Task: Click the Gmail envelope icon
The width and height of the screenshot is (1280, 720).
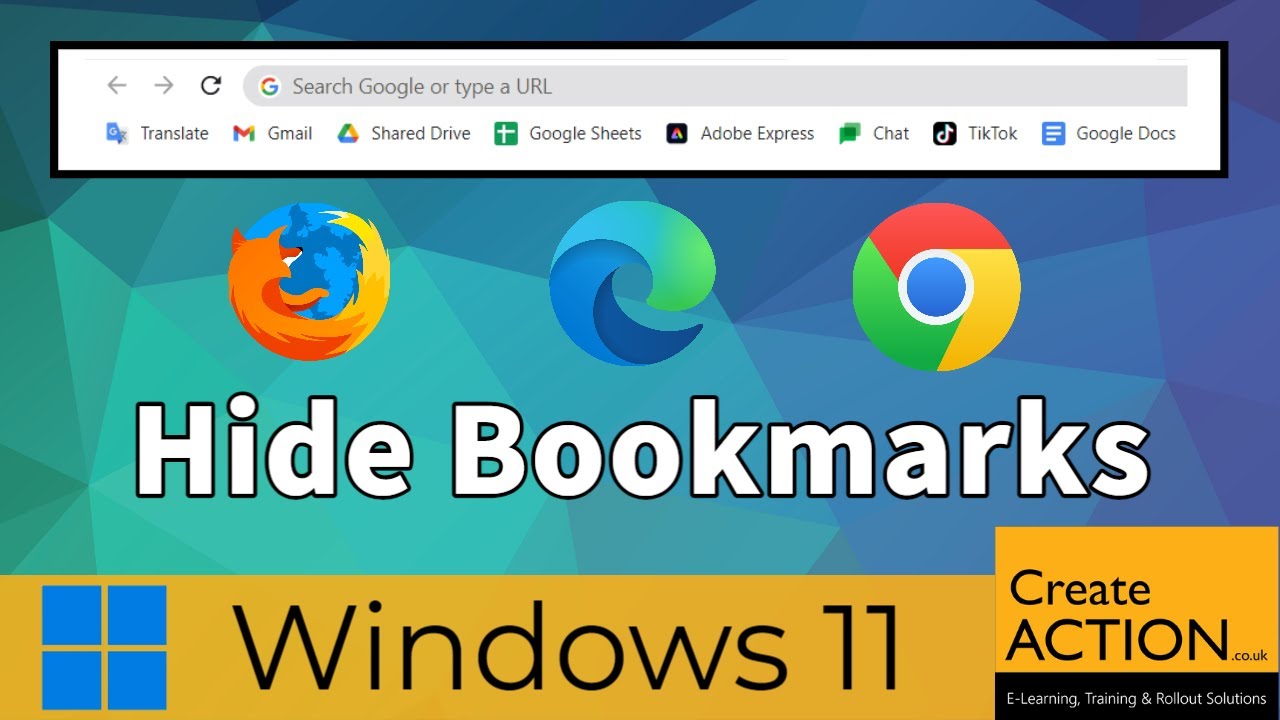Action: click(244, 134)
